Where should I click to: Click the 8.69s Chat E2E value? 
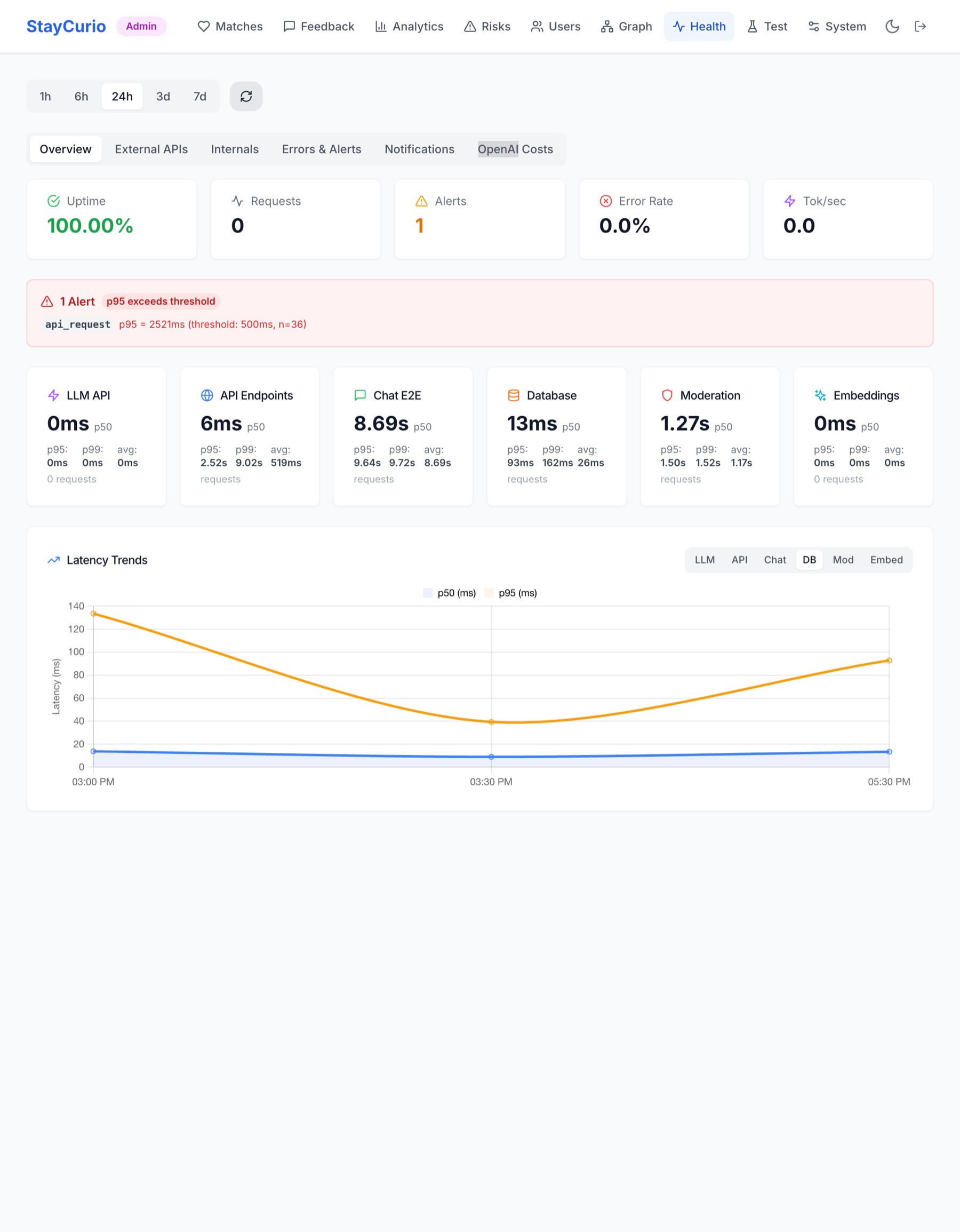[381, 424]
